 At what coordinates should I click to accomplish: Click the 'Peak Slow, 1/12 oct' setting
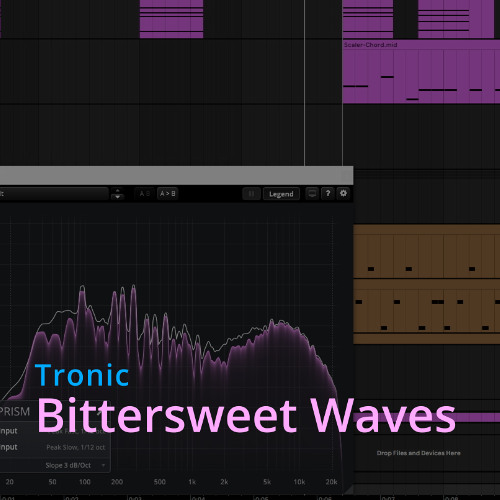point(76,447)
